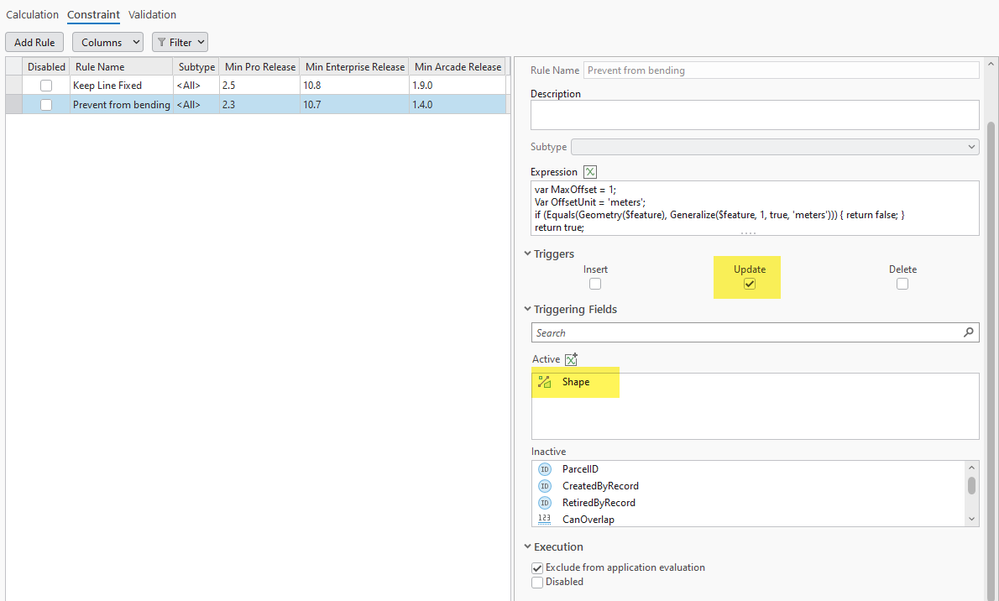Switch to the Validation tab
999x601 pixels.
pyautogui.click(x=152, y=14)
